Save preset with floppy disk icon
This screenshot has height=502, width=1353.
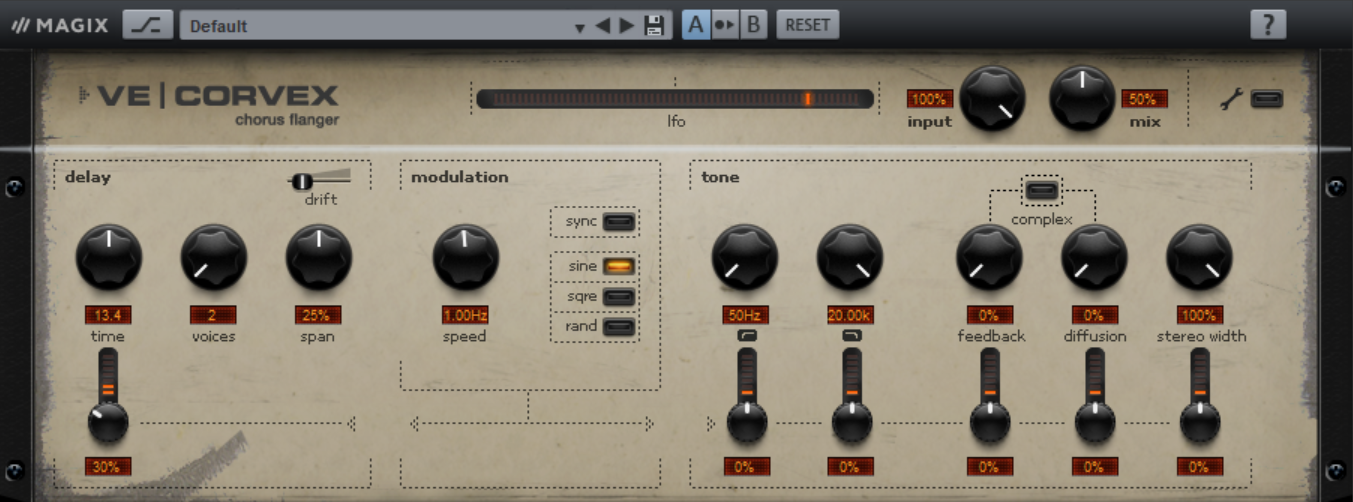(x=654, y=26)
